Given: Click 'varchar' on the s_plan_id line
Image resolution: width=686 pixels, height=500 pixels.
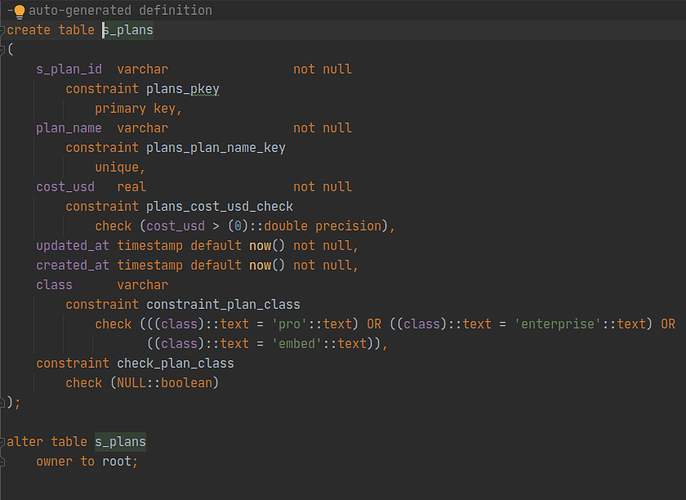Looking at the screenshot, I should (x=143, y=69).
